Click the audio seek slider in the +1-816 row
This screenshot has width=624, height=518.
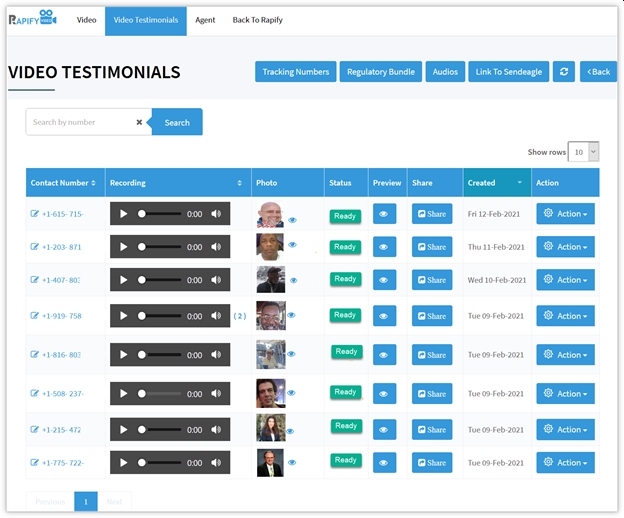(160, 355)
